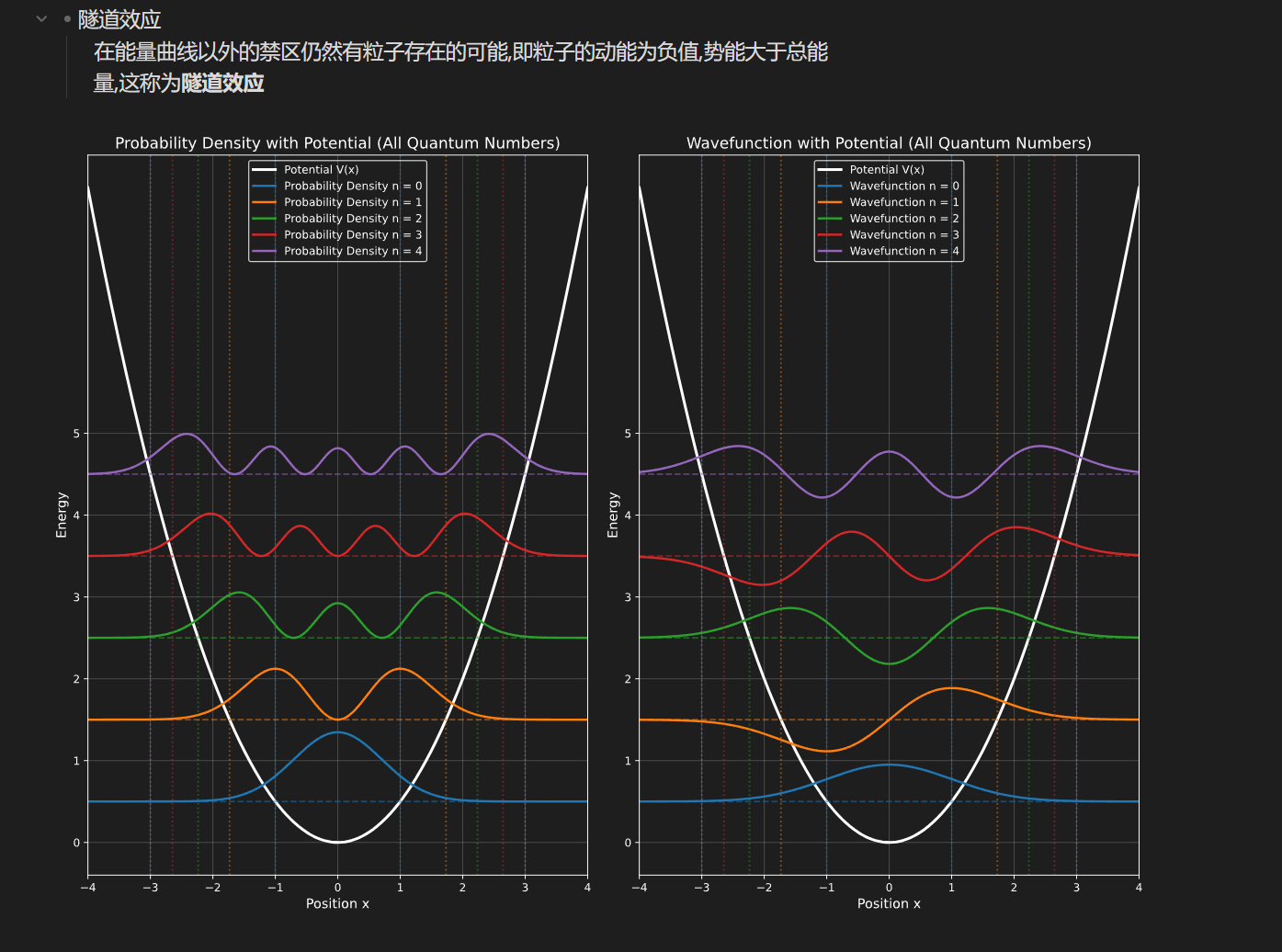The height and width of the screenshot is (952, 1282).
Task: Click the blue Probability Density n = 0 legend swatch
Action: pos(264,187)
